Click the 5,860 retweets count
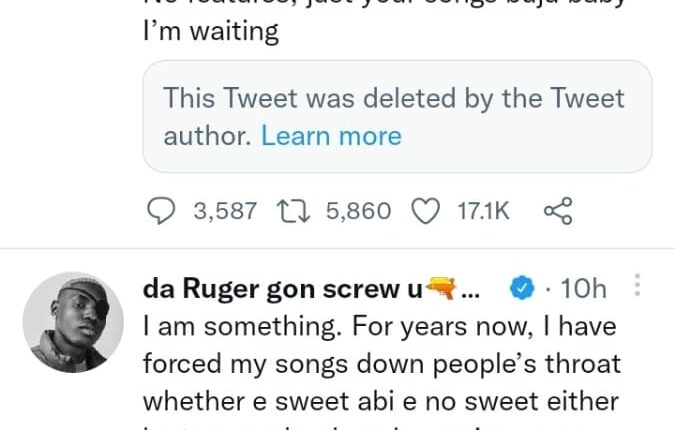 pos(358,211)
